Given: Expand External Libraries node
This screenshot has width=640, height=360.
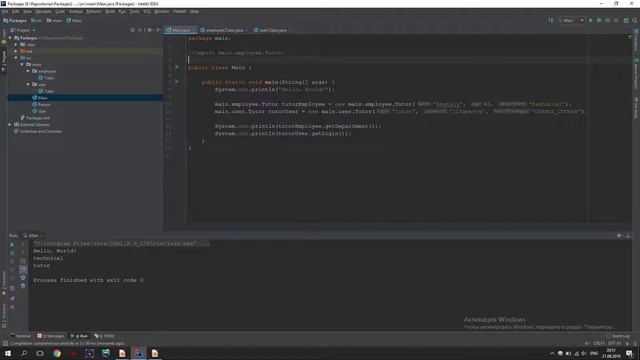Looking at the screenshot, I should click(10, 124).
